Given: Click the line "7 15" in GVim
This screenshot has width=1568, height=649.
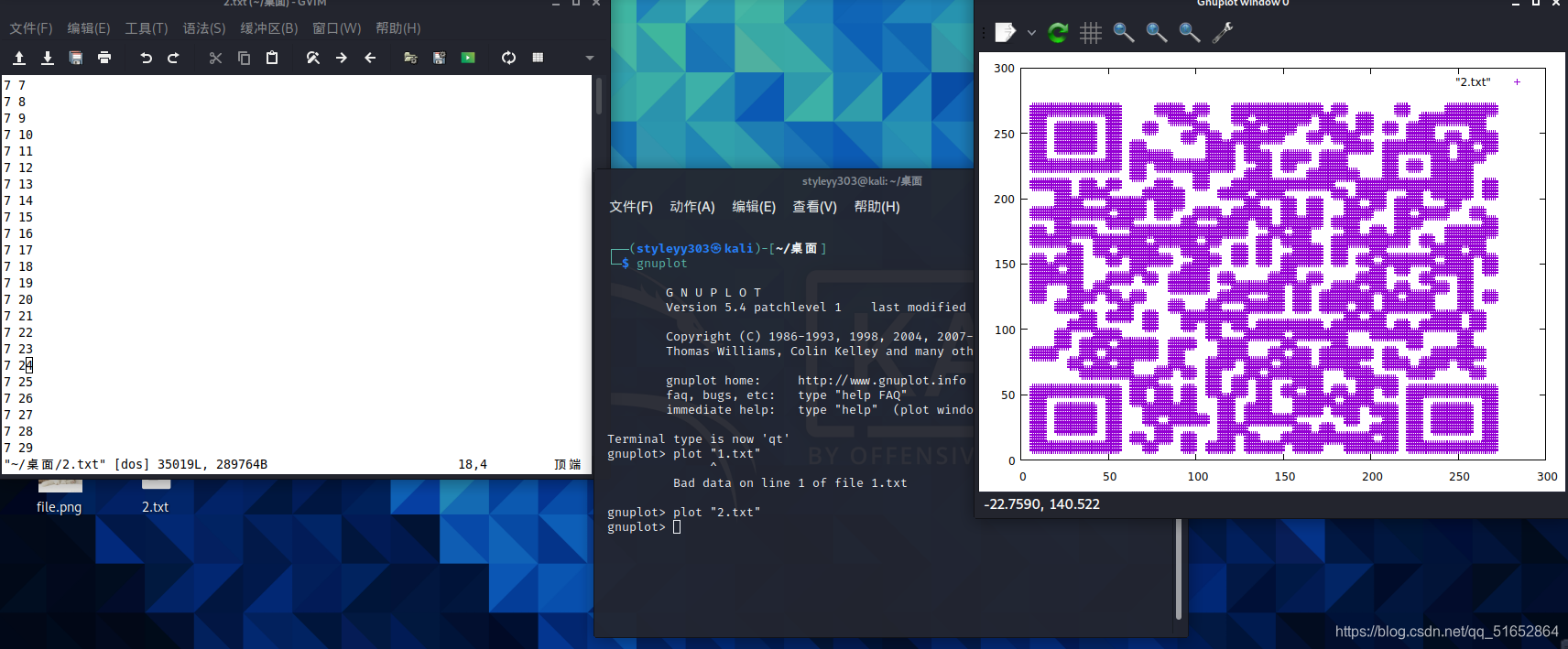Looking at the screenshot, I should click(x=18, y=217).
